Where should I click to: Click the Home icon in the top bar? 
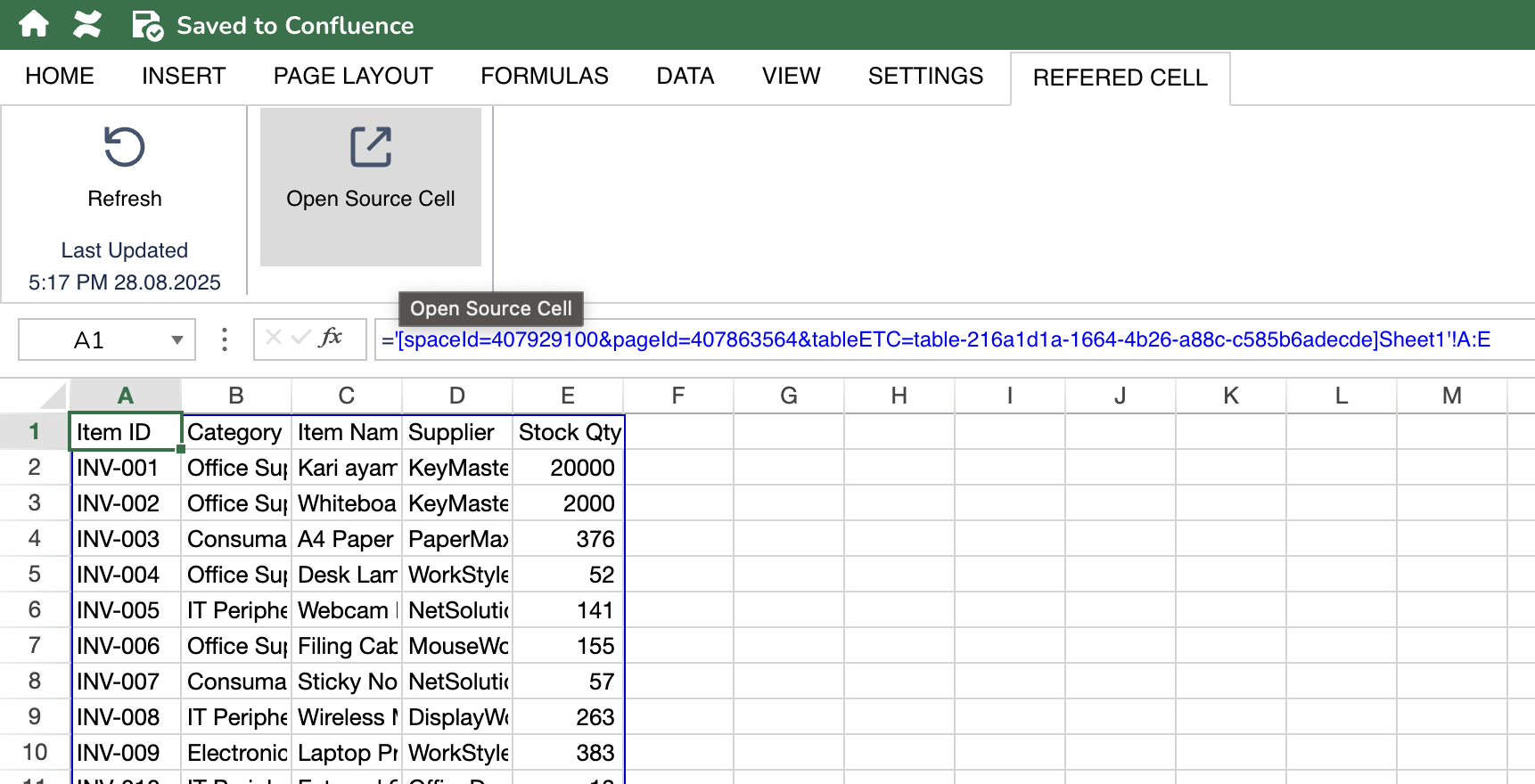coord(34,24)
